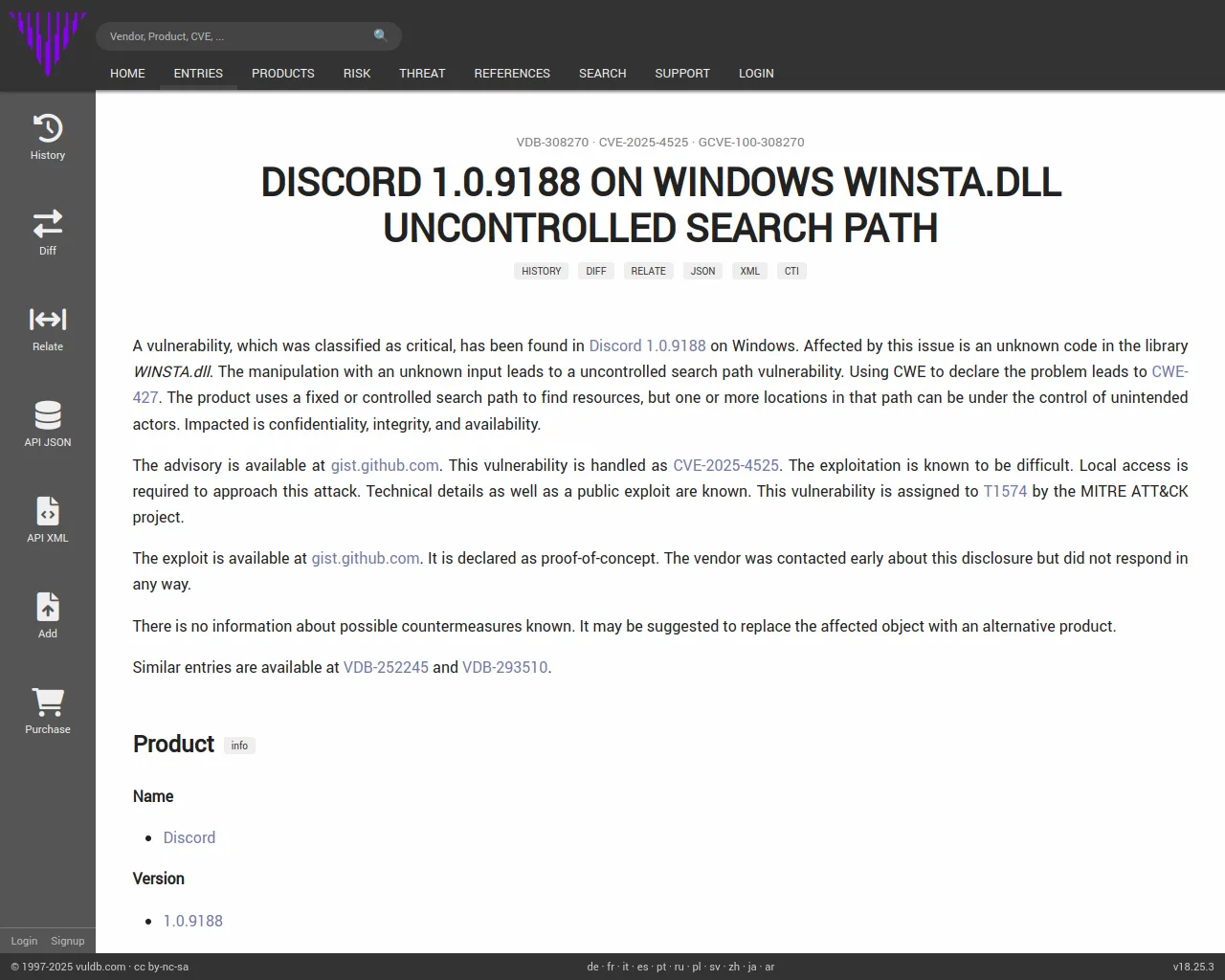Switch language to pl
Viewport: 1225px width, 980px height.
pos(697,967)
